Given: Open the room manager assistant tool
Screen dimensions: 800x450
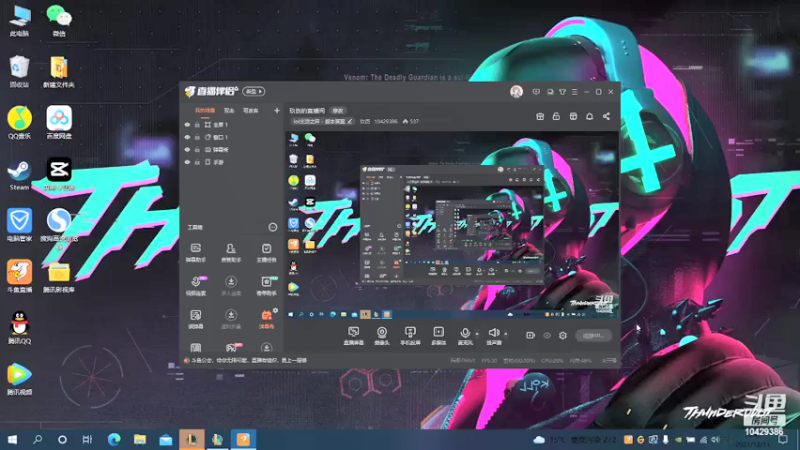Looking at the screenshot, I should tap(231, 252).
